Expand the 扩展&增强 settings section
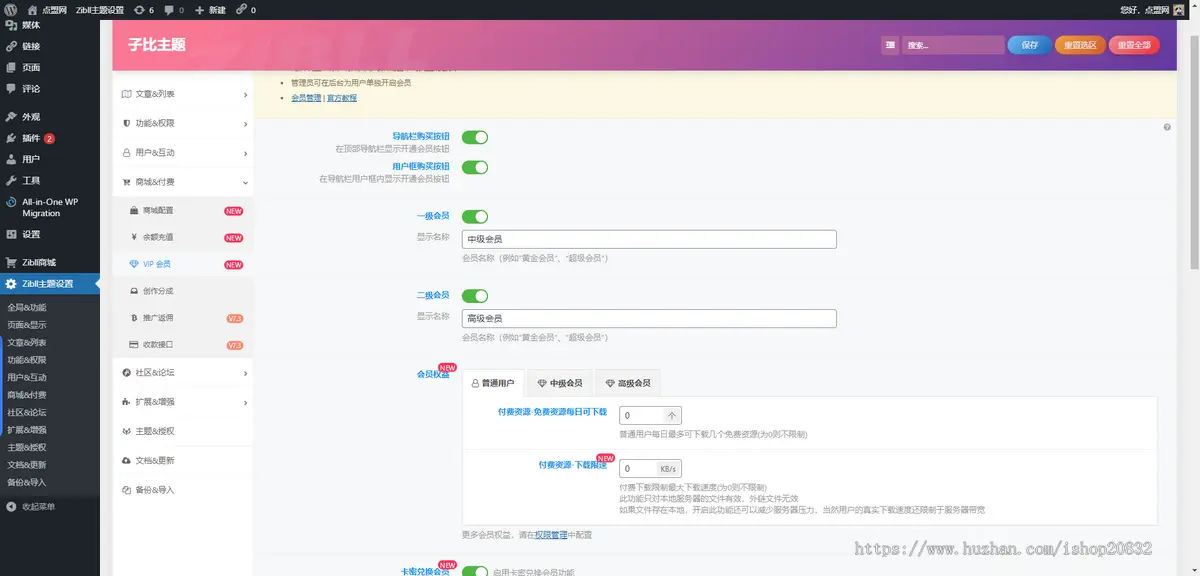 [x=183, y=402]
